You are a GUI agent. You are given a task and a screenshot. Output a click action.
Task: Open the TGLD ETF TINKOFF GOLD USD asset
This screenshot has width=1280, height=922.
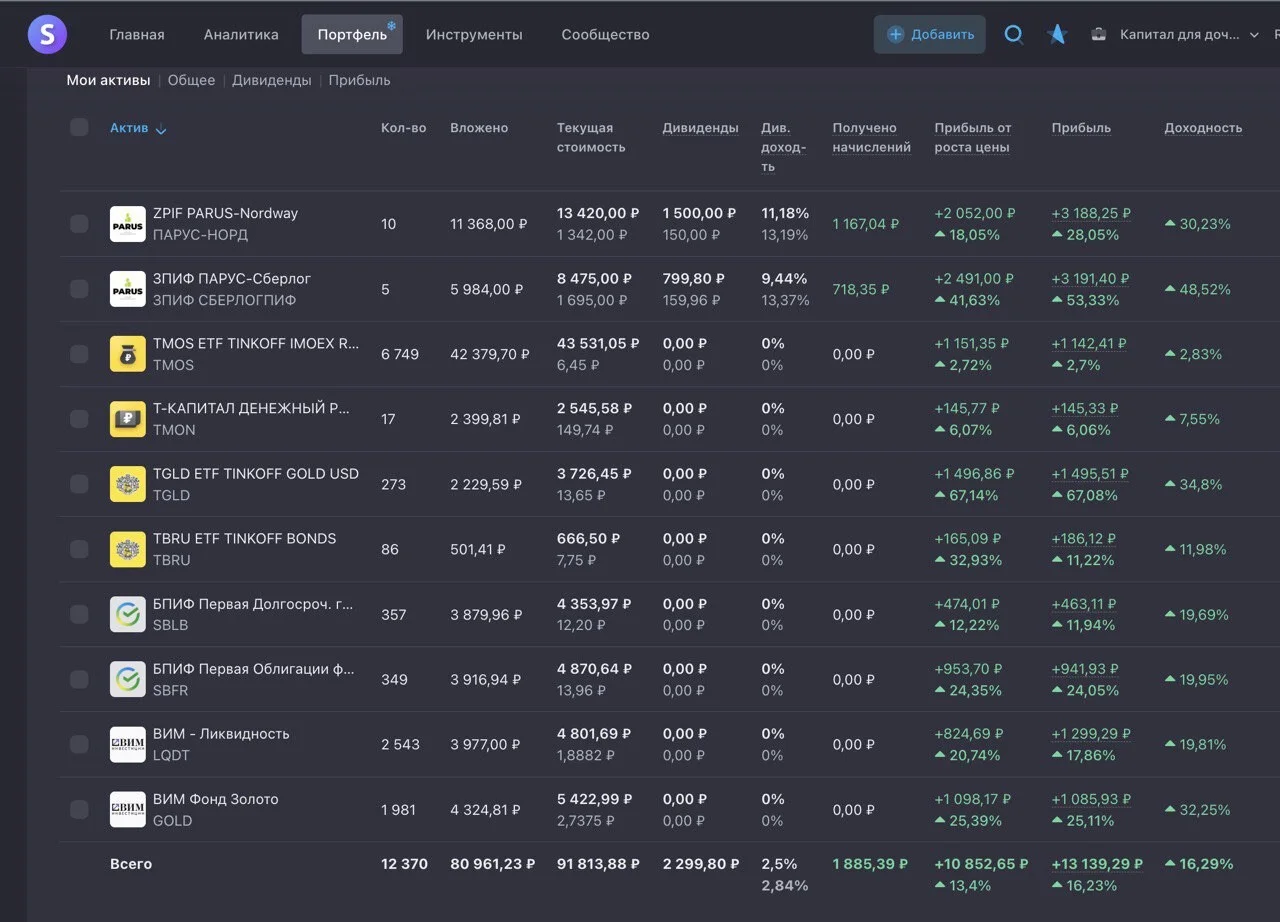(x=256, y=473)
